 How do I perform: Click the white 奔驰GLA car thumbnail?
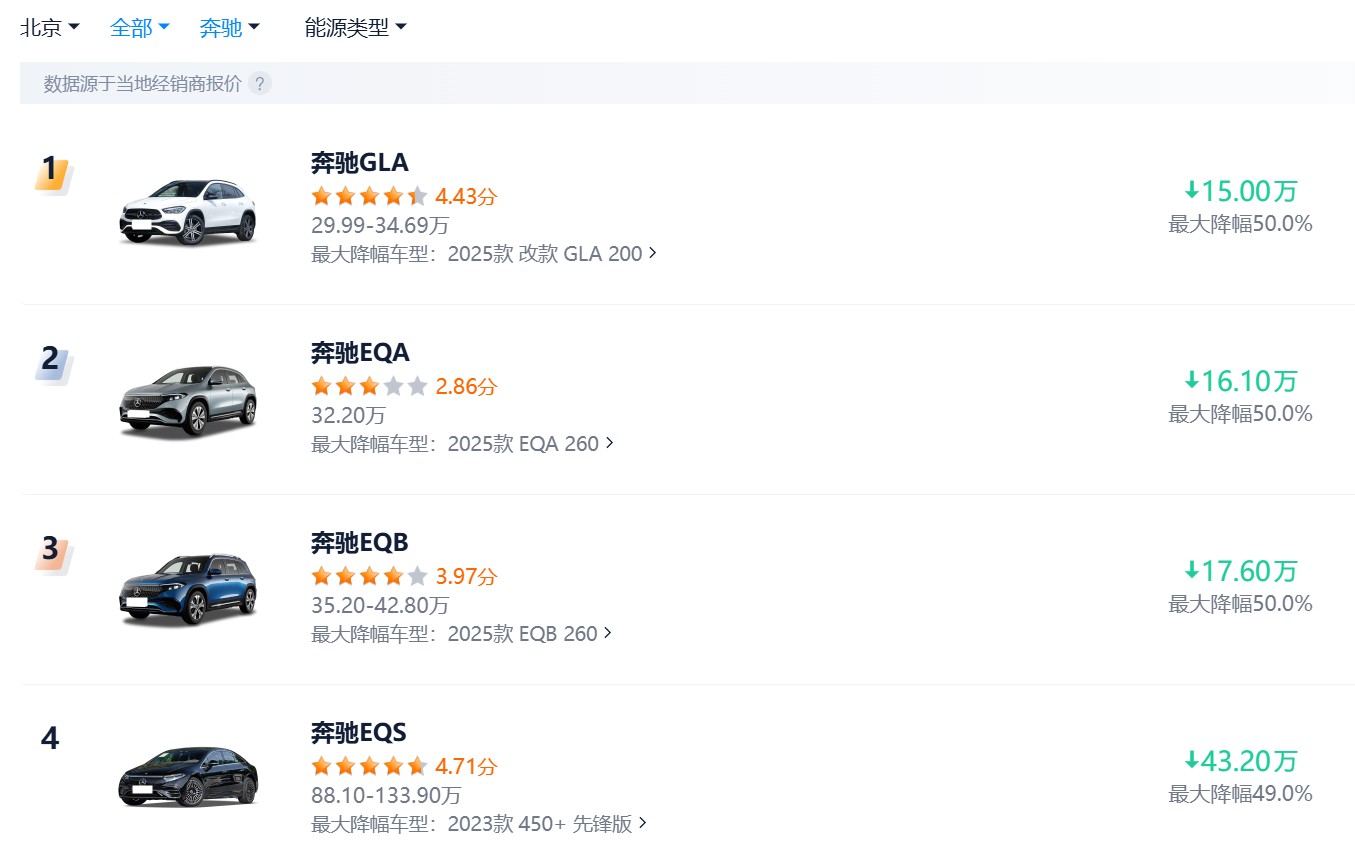[x=188, y=212]
